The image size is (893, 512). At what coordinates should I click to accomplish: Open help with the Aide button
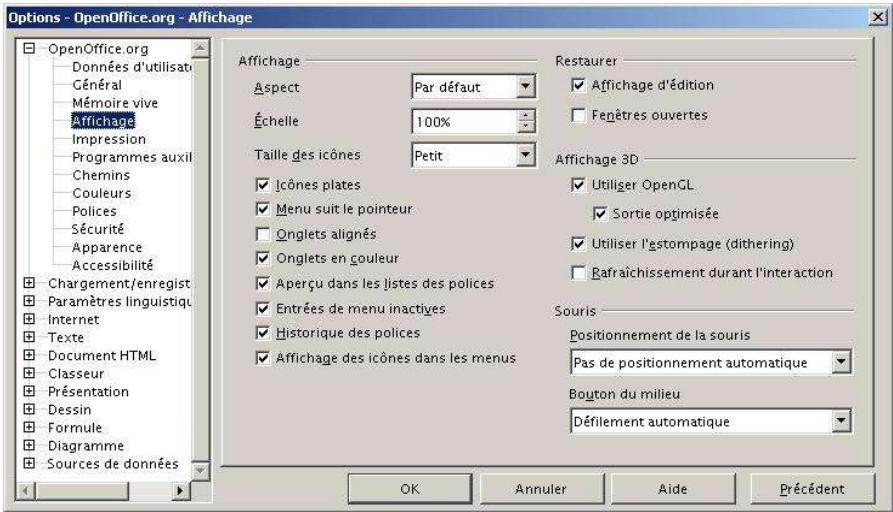coord(673,489)
